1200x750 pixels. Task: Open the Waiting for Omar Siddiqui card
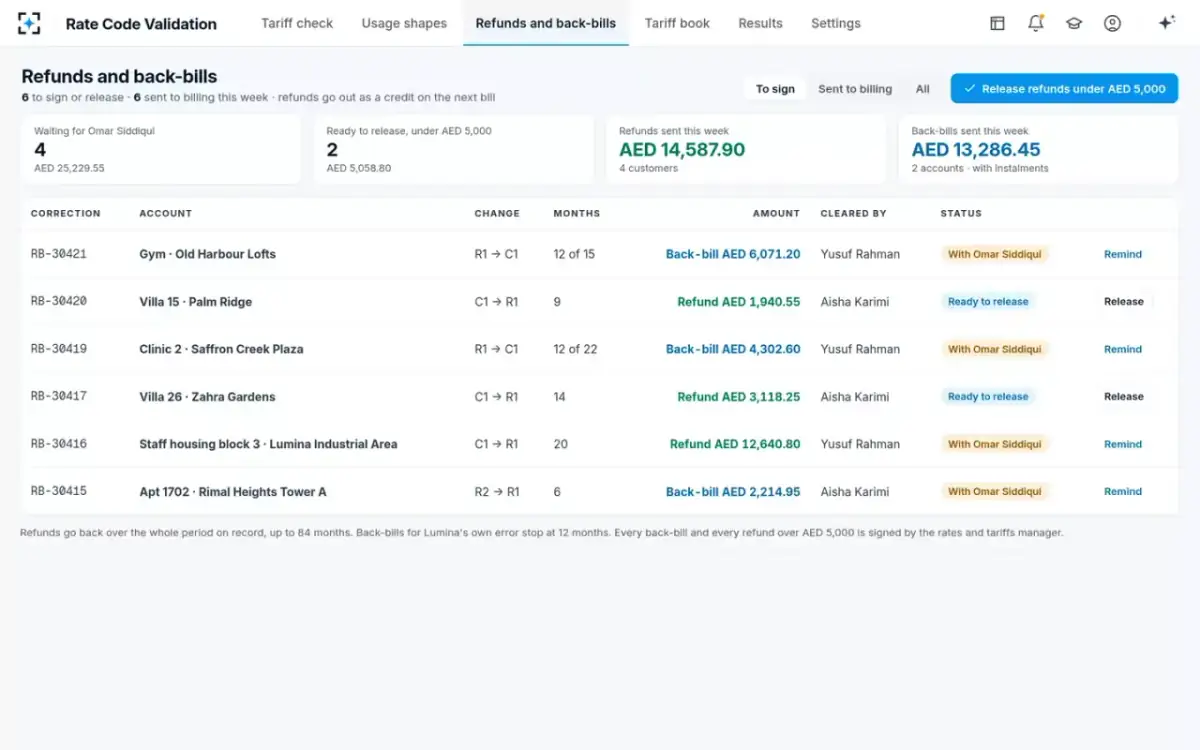click(x=161, y=149)
